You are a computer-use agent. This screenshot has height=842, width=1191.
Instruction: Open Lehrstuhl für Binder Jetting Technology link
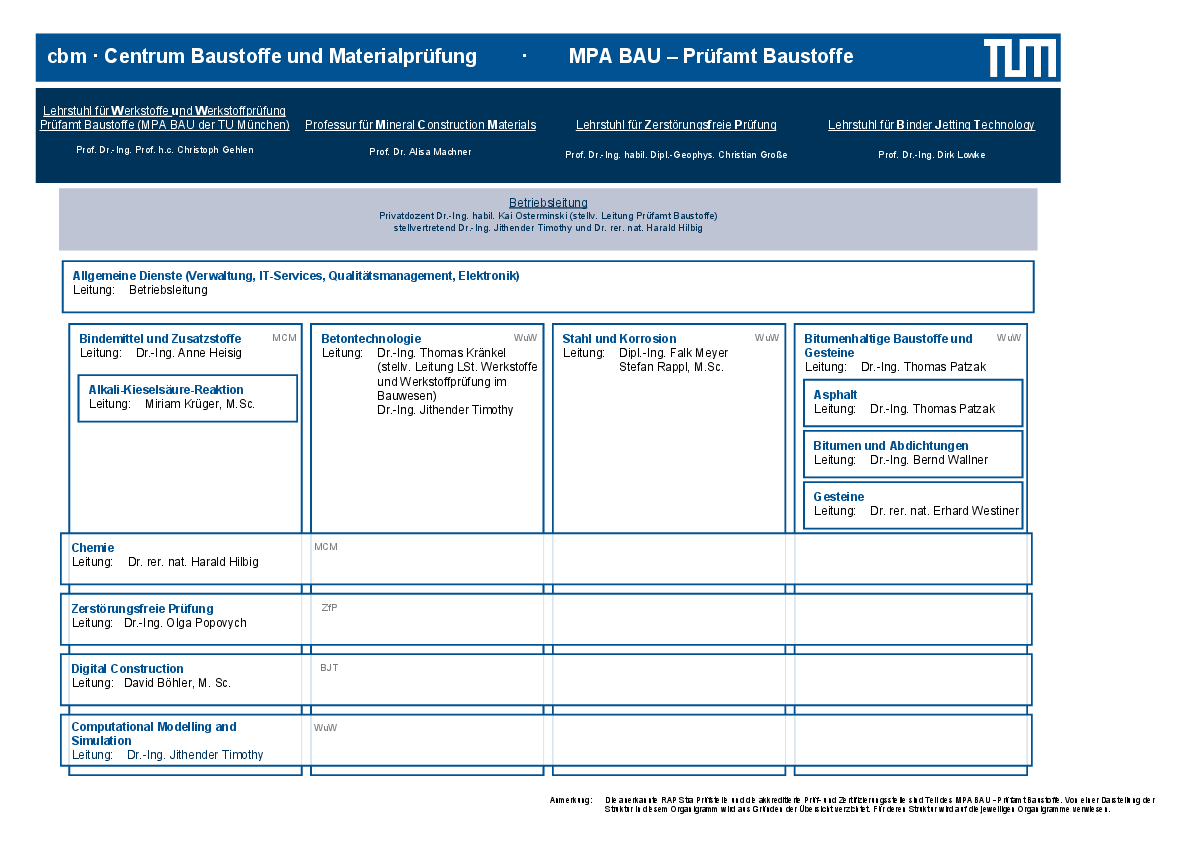click(931, 125)
